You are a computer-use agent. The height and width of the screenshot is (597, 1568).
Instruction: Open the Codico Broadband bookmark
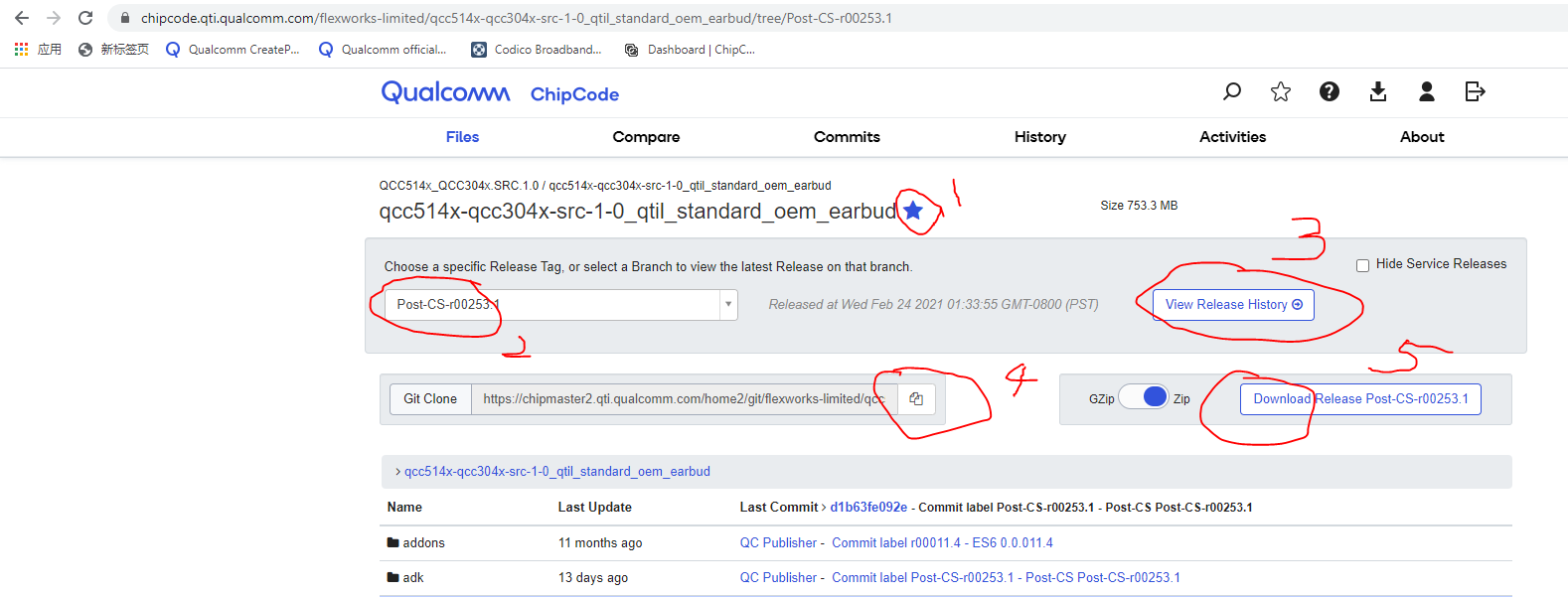point(537,49)
